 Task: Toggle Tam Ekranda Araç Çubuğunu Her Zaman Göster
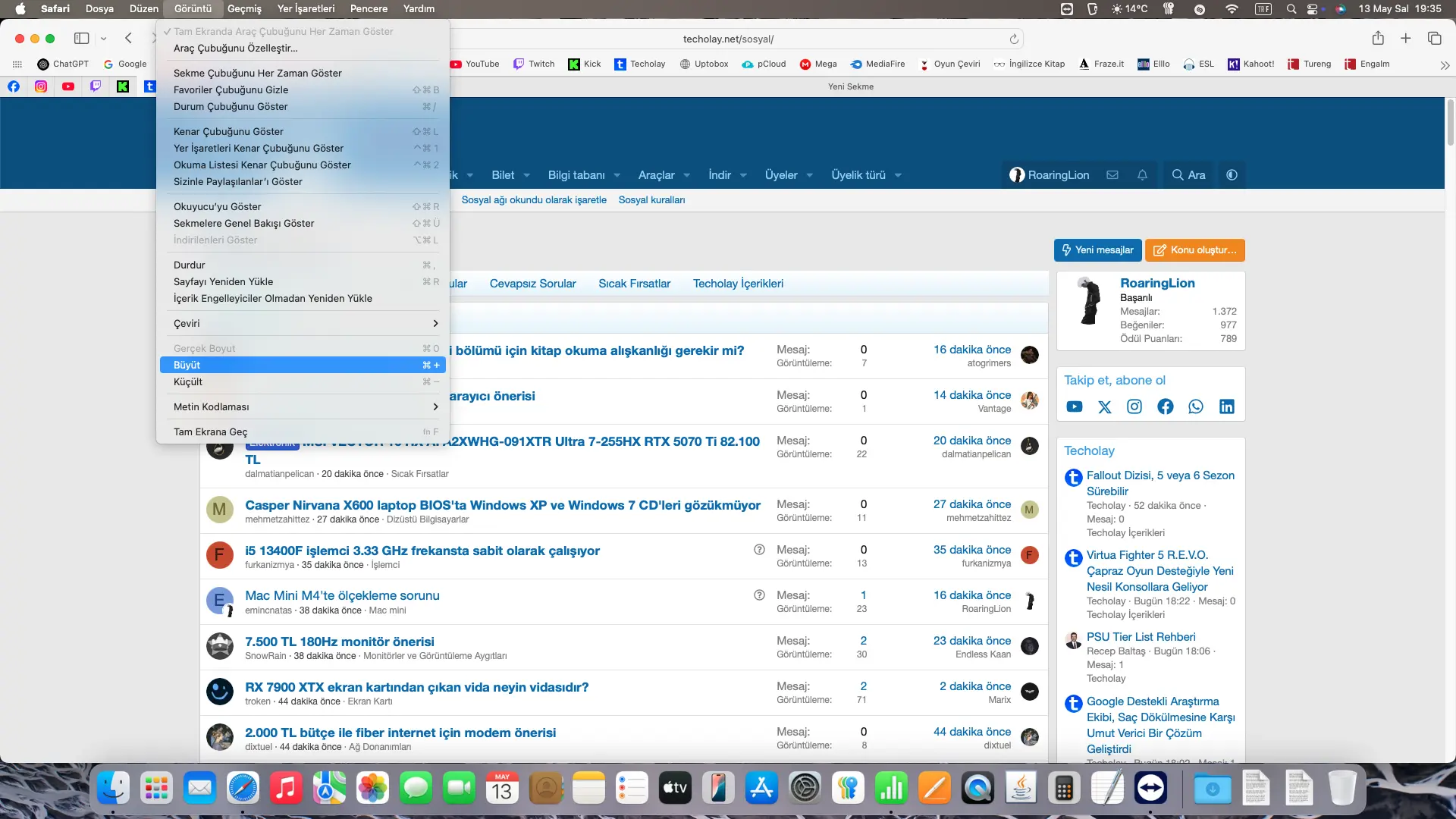point(283,32)
